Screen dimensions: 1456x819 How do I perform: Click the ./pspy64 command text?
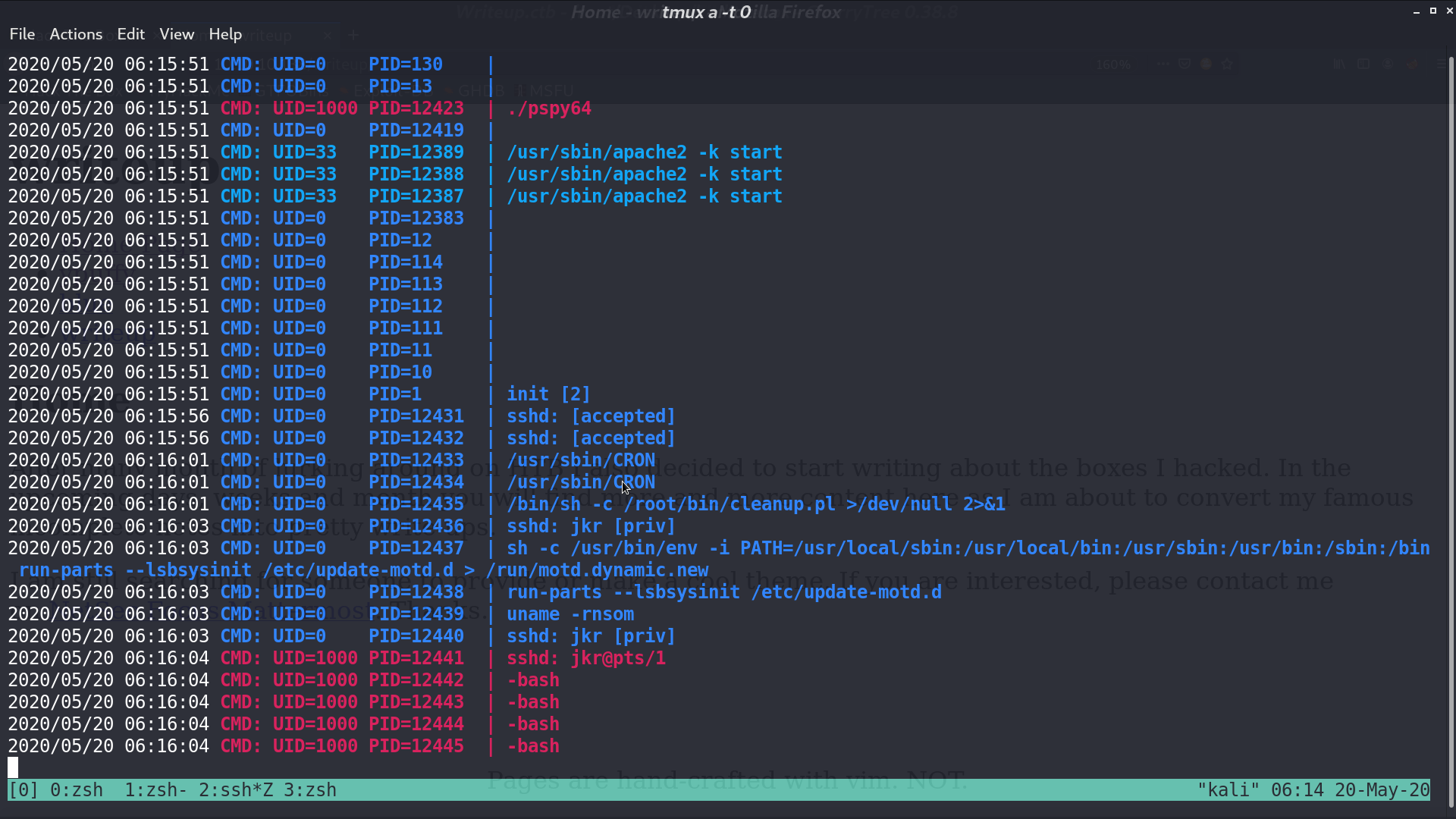coord(549,108)
